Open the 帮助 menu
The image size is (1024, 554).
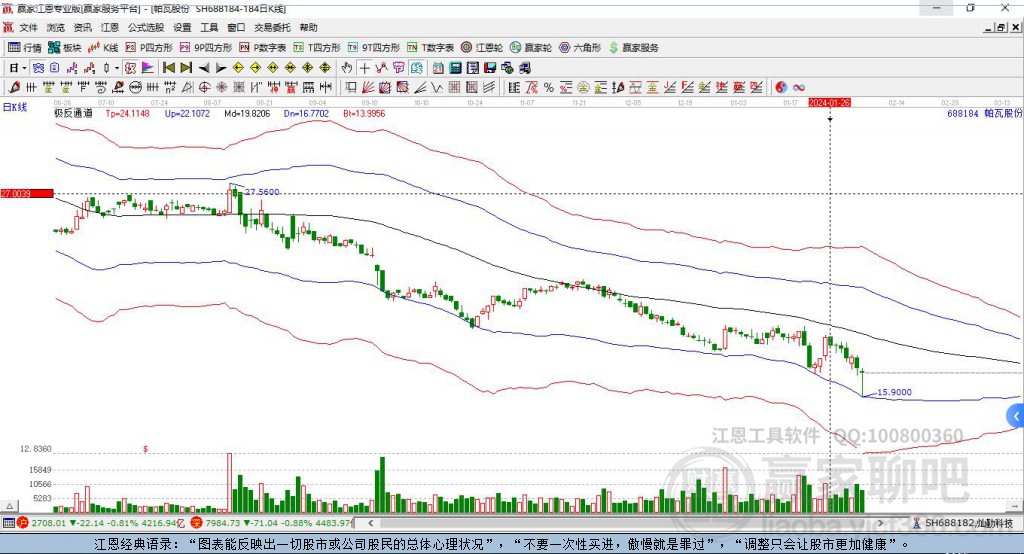coord(308,27)
